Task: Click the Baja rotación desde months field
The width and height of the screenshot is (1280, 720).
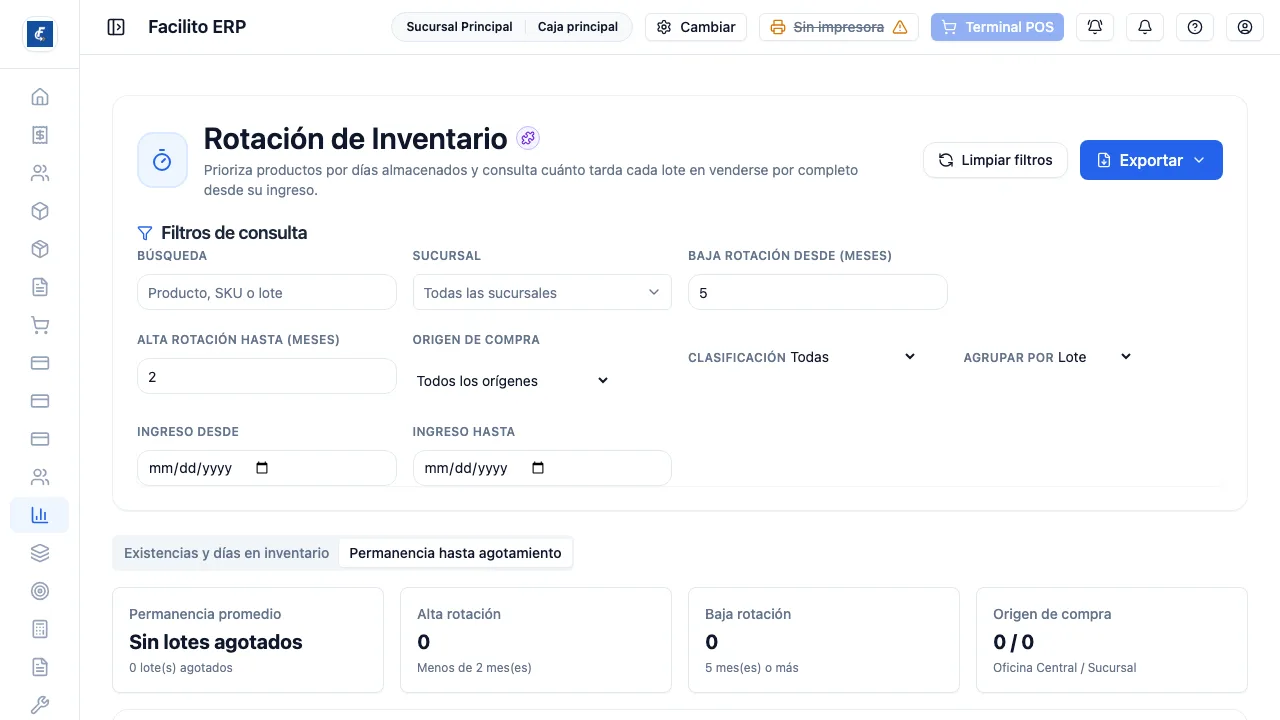Action: 817,293
